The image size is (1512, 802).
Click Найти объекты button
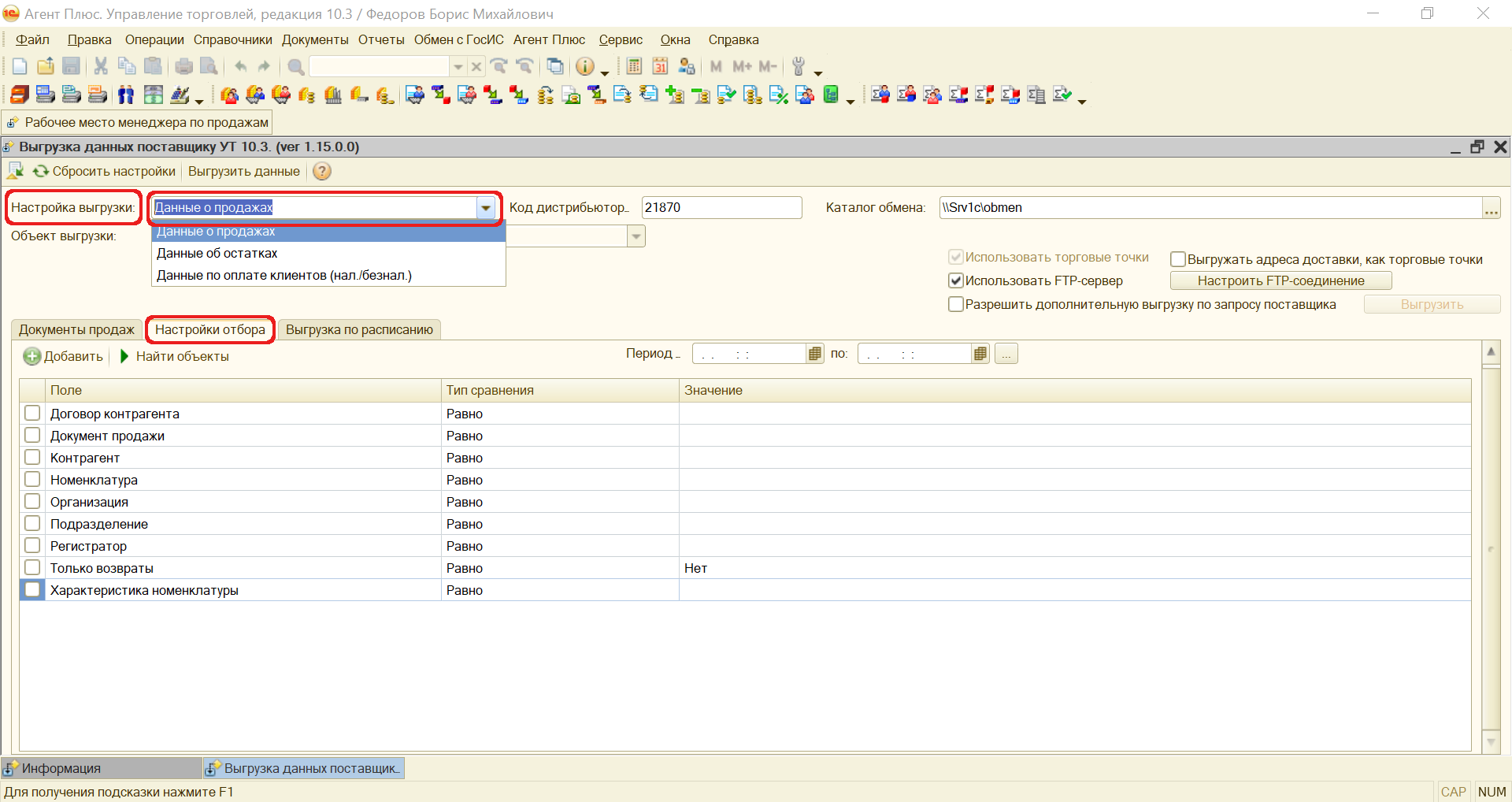click(174, 356)
